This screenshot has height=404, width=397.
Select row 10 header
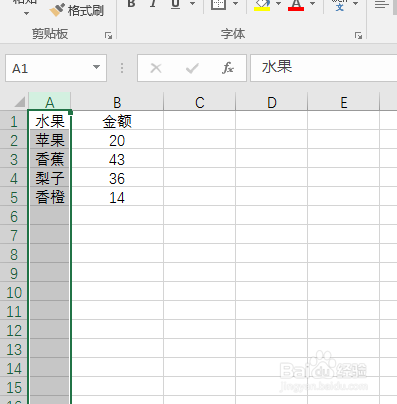coord(14,292)
